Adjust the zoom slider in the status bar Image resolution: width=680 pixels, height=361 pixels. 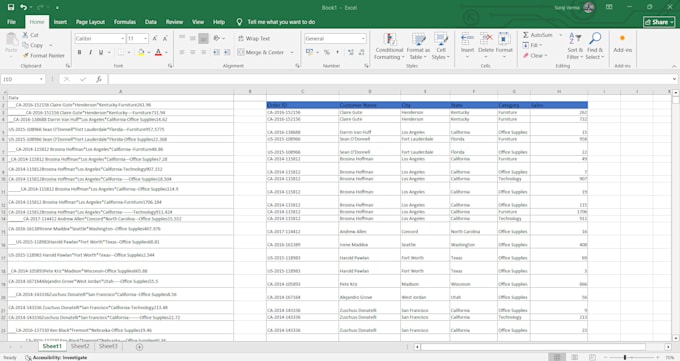pyautogui.click(x=625, y=357)
